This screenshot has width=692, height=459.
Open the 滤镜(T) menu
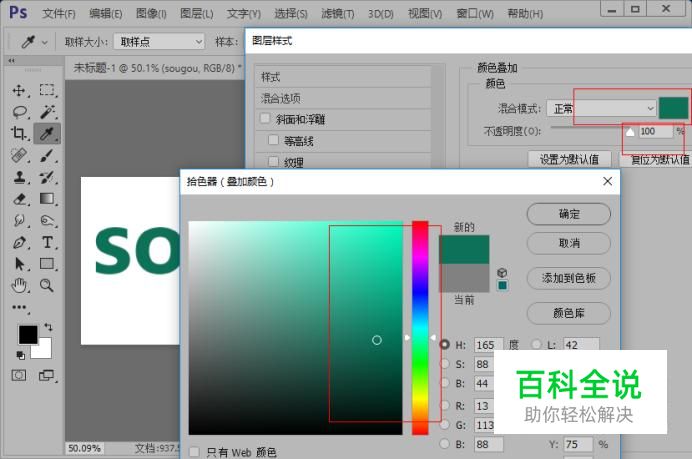pos(338,14)
